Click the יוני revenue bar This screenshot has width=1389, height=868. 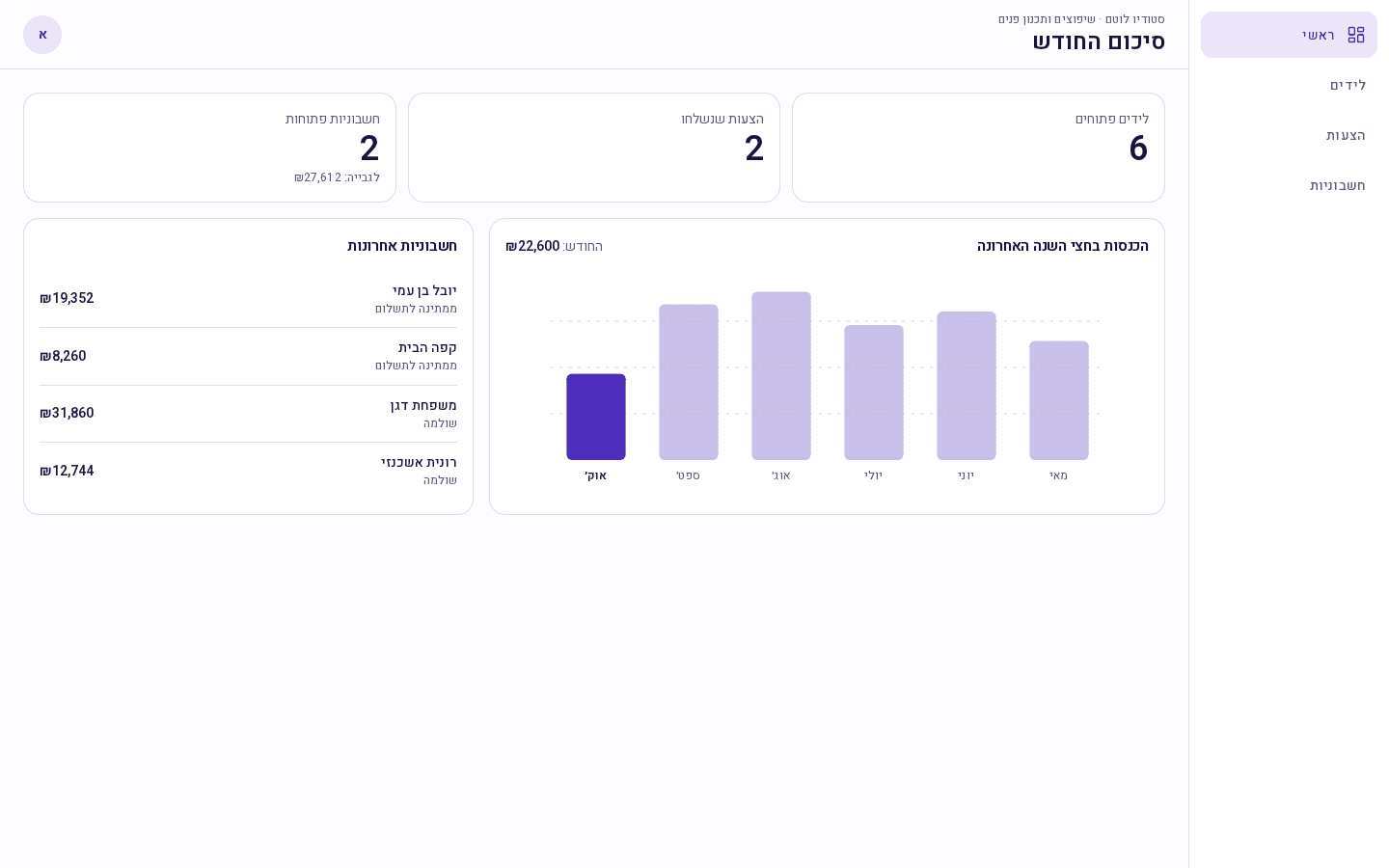click(967, 386)
